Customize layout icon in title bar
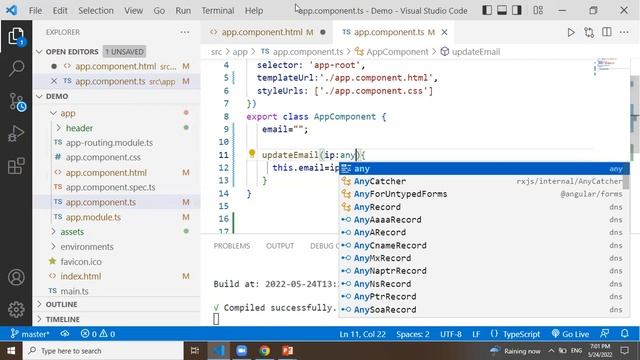Screen dimensions: 640x360 538,10
